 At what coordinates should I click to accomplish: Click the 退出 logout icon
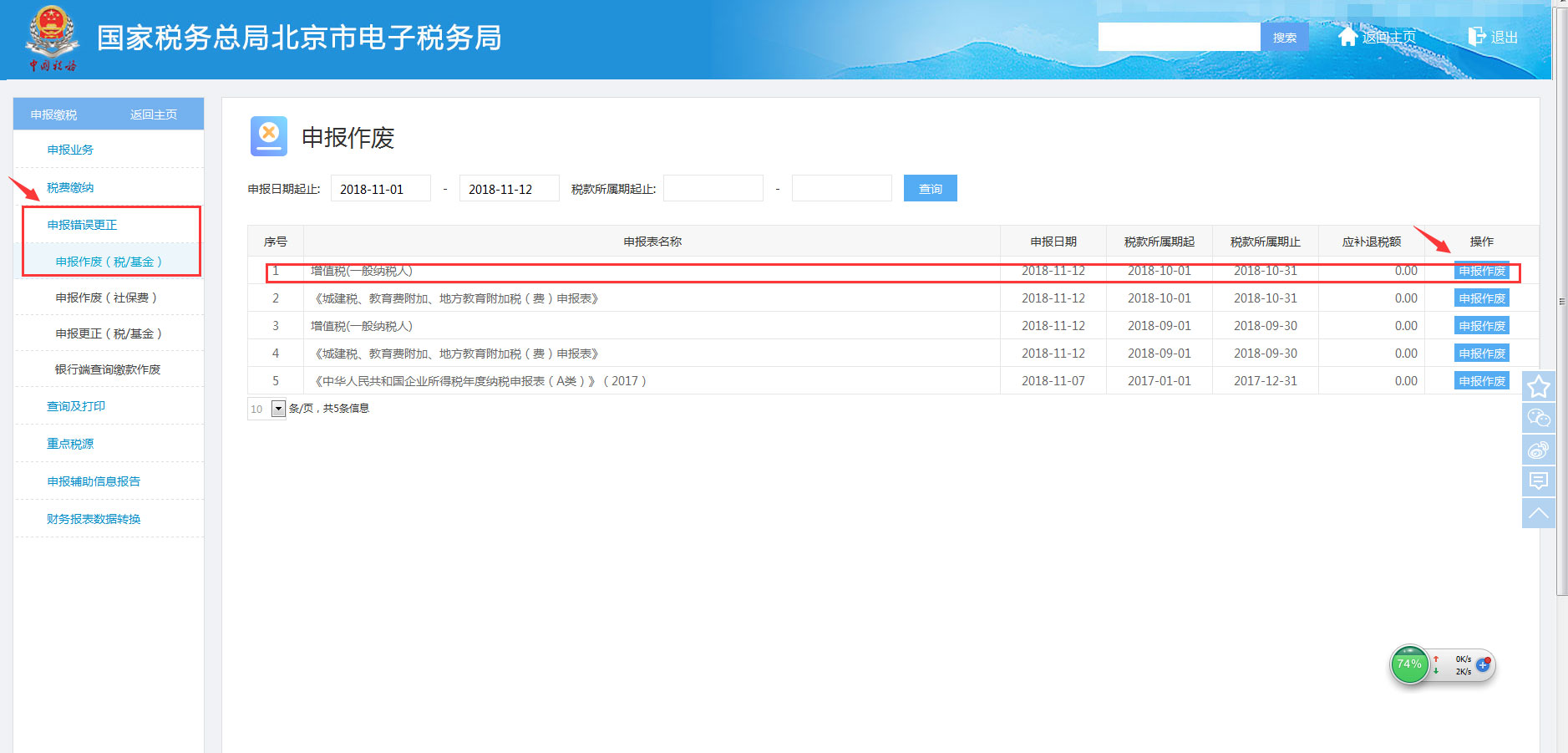1477,36
